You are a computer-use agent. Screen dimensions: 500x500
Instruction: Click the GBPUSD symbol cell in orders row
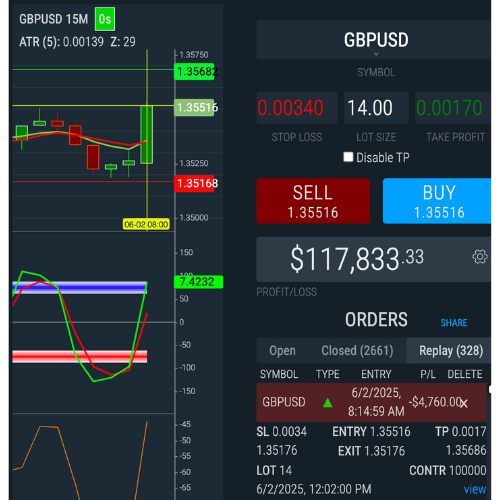click(284, 402)
